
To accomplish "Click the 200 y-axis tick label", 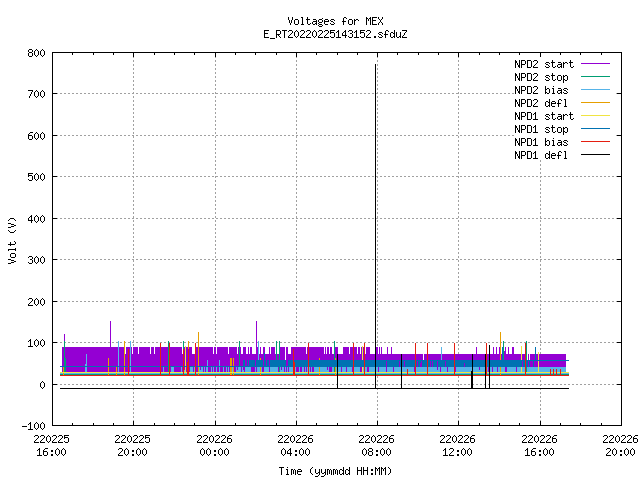I will [36, 302].
